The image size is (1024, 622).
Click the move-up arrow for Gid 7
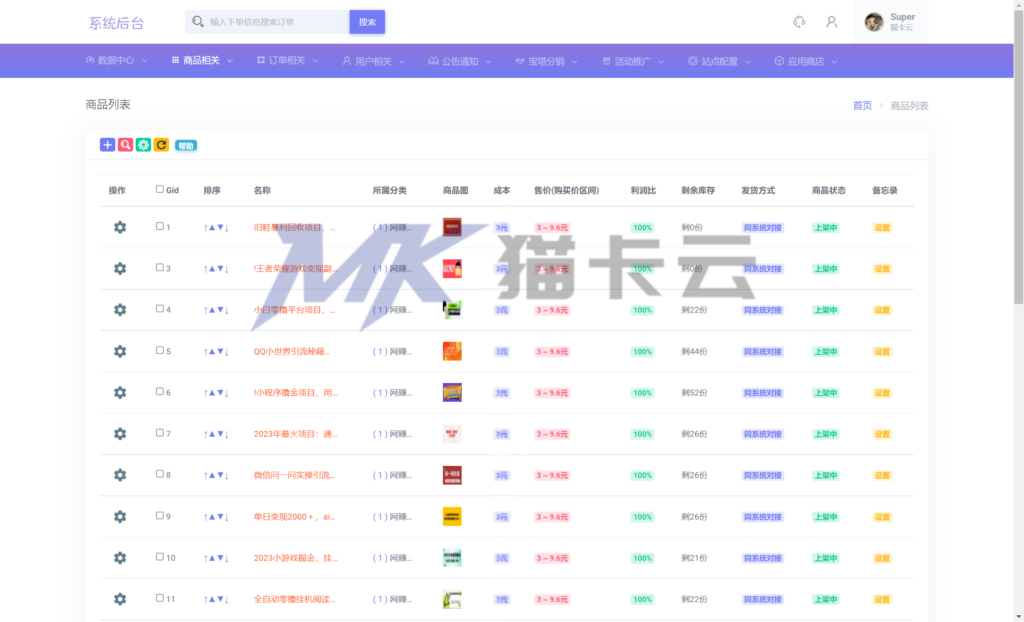pos(212,434)
